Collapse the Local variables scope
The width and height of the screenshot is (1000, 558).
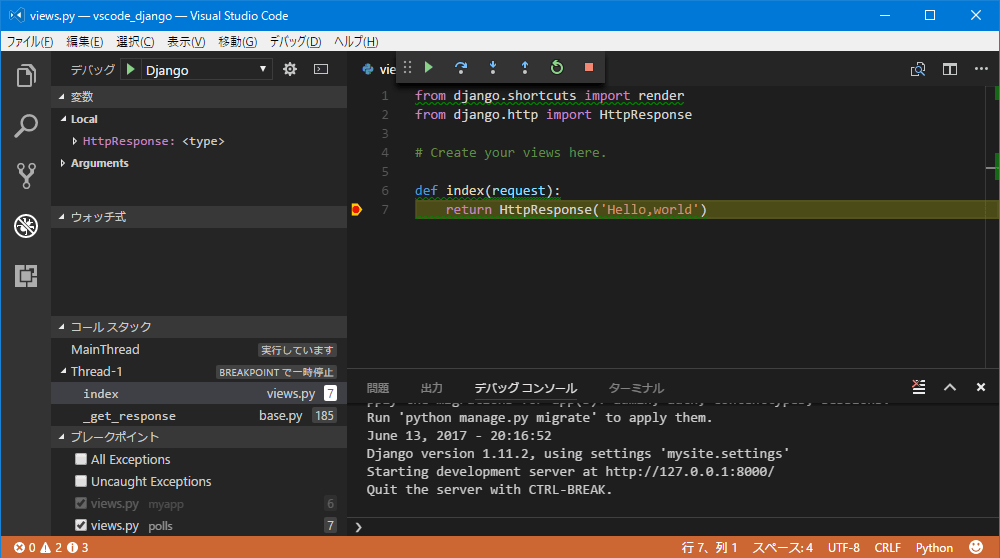pyautogui.click(x=63, y=119)
